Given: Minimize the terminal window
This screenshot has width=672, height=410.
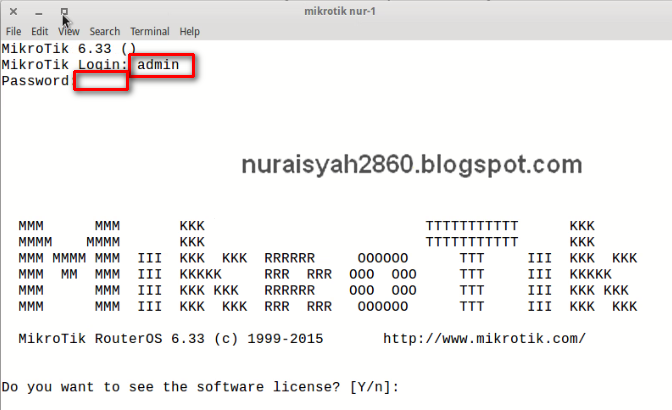Looking at the screenshot, I should point(39,12).
